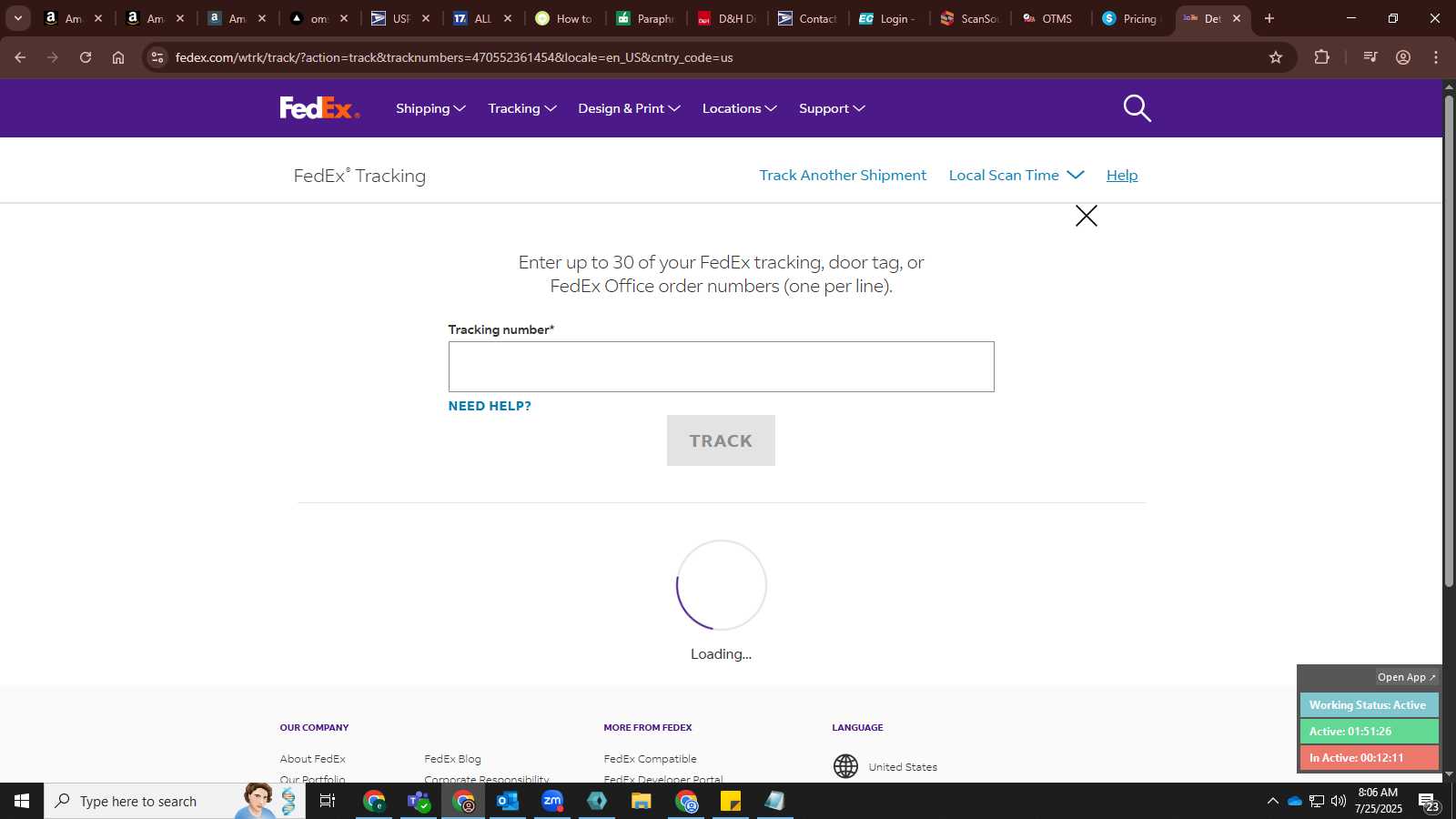
Task: Click the FedEx logo in the header
Action: coord(319,108)
